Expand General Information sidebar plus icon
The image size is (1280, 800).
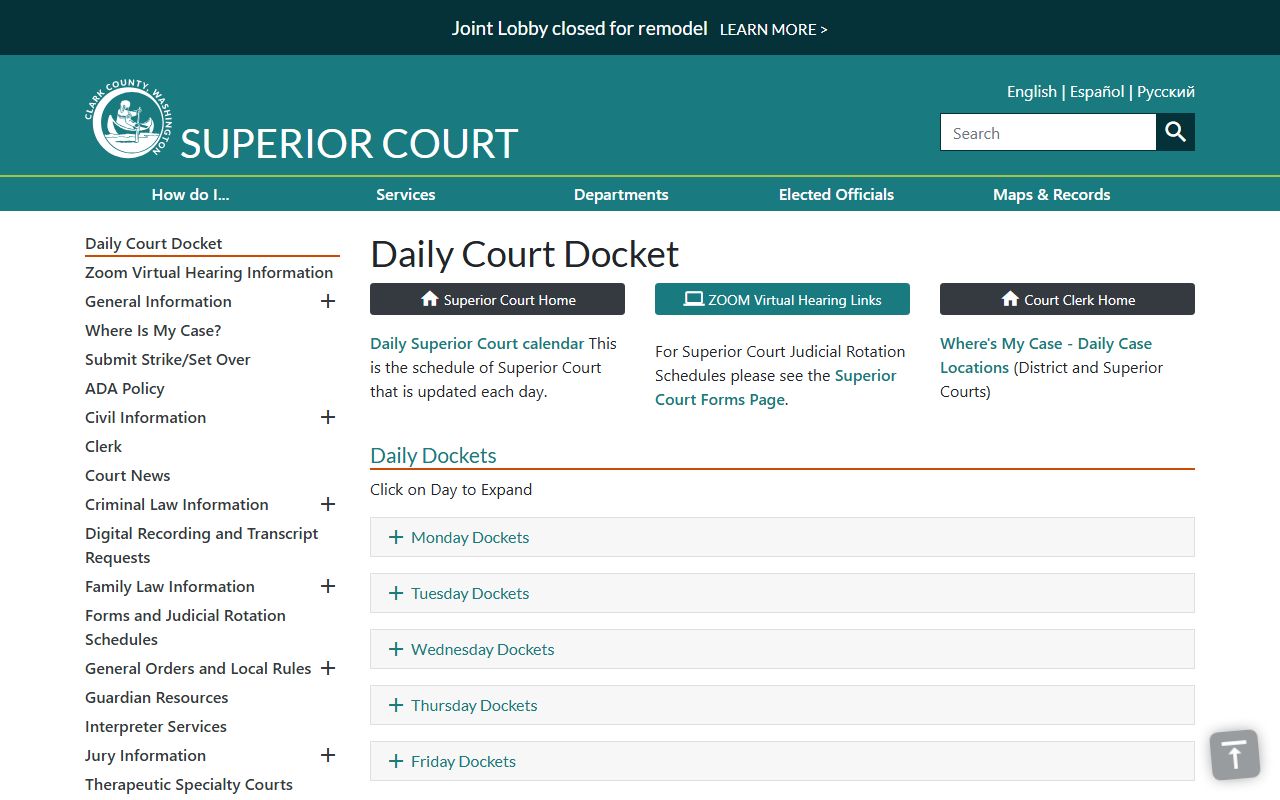(328, 301)
